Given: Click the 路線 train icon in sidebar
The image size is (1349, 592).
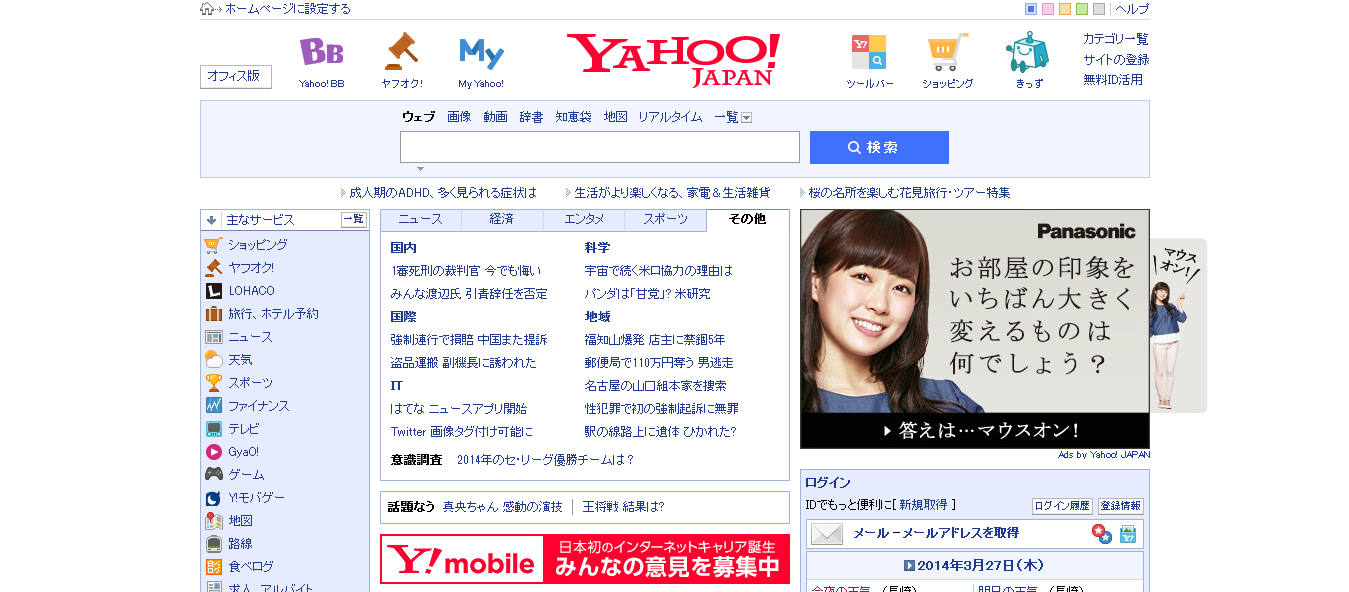Looking at the screenshot, I should point(213,544).
